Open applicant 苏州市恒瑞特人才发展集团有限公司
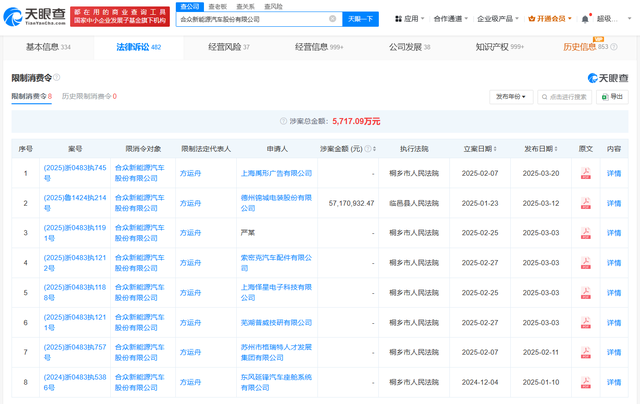This screenshot has height=404, width=640. click(276, 352)
